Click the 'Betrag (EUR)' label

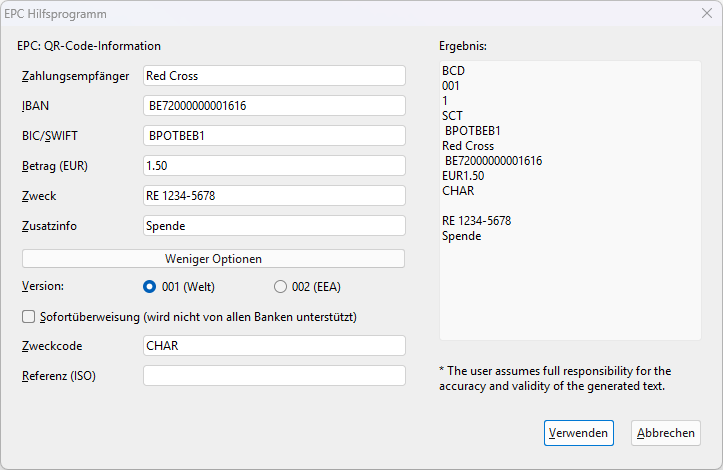pyautogui.click(x=55, y=166)
